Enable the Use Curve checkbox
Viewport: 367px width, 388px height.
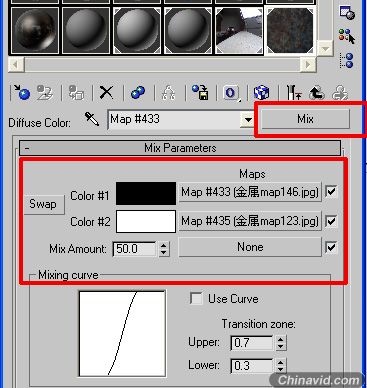(x=196, y=298)
